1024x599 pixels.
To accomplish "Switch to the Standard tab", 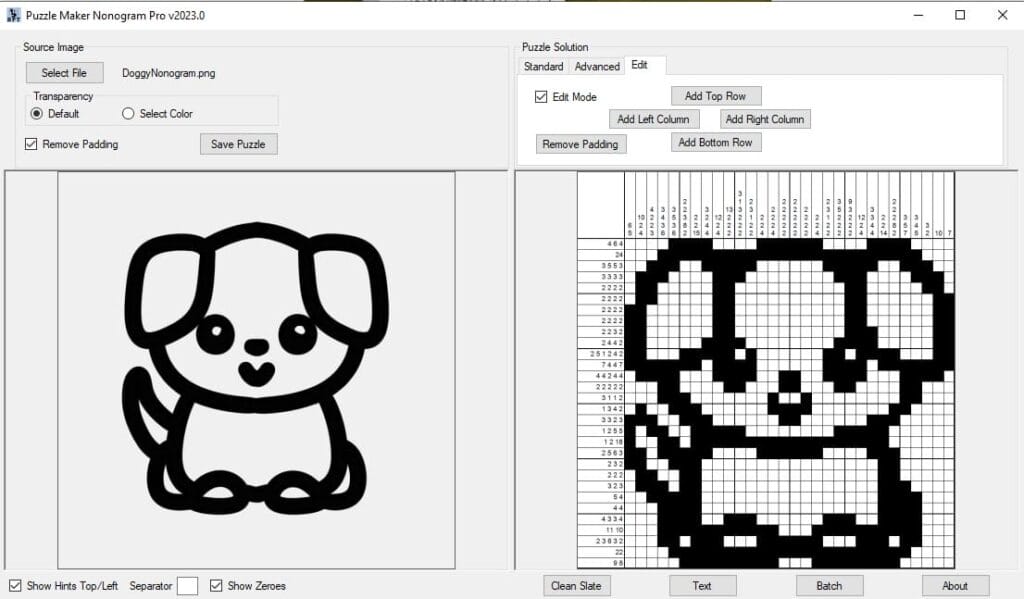I will click(543, 67).
